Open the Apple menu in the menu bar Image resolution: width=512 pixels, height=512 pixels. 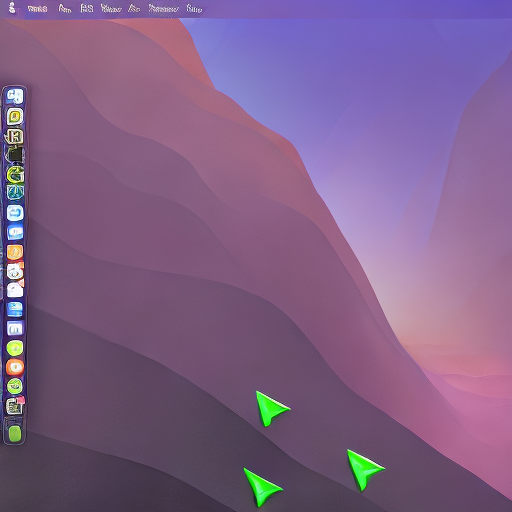click(12, 8)
